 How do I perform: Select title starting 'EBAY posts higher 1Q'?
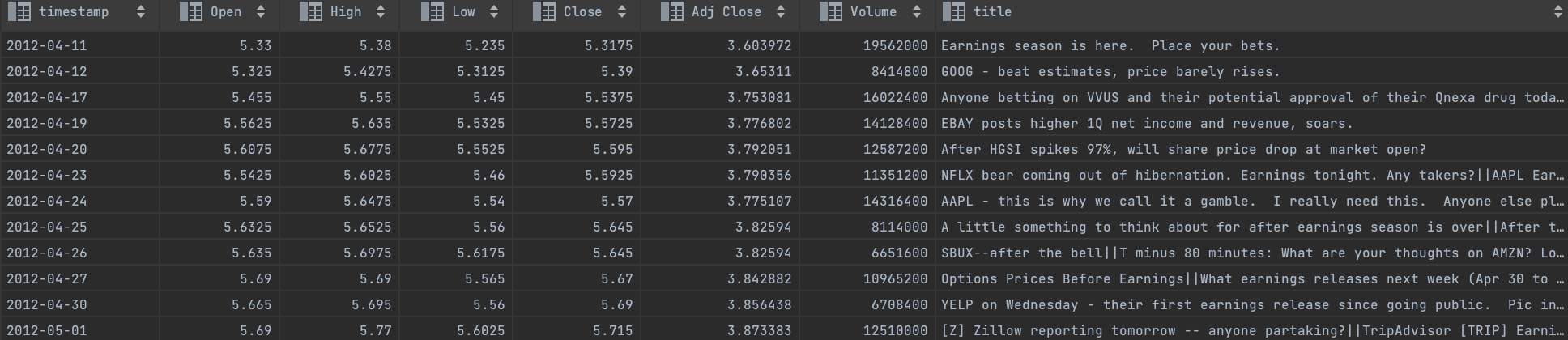click(1147, 124)
